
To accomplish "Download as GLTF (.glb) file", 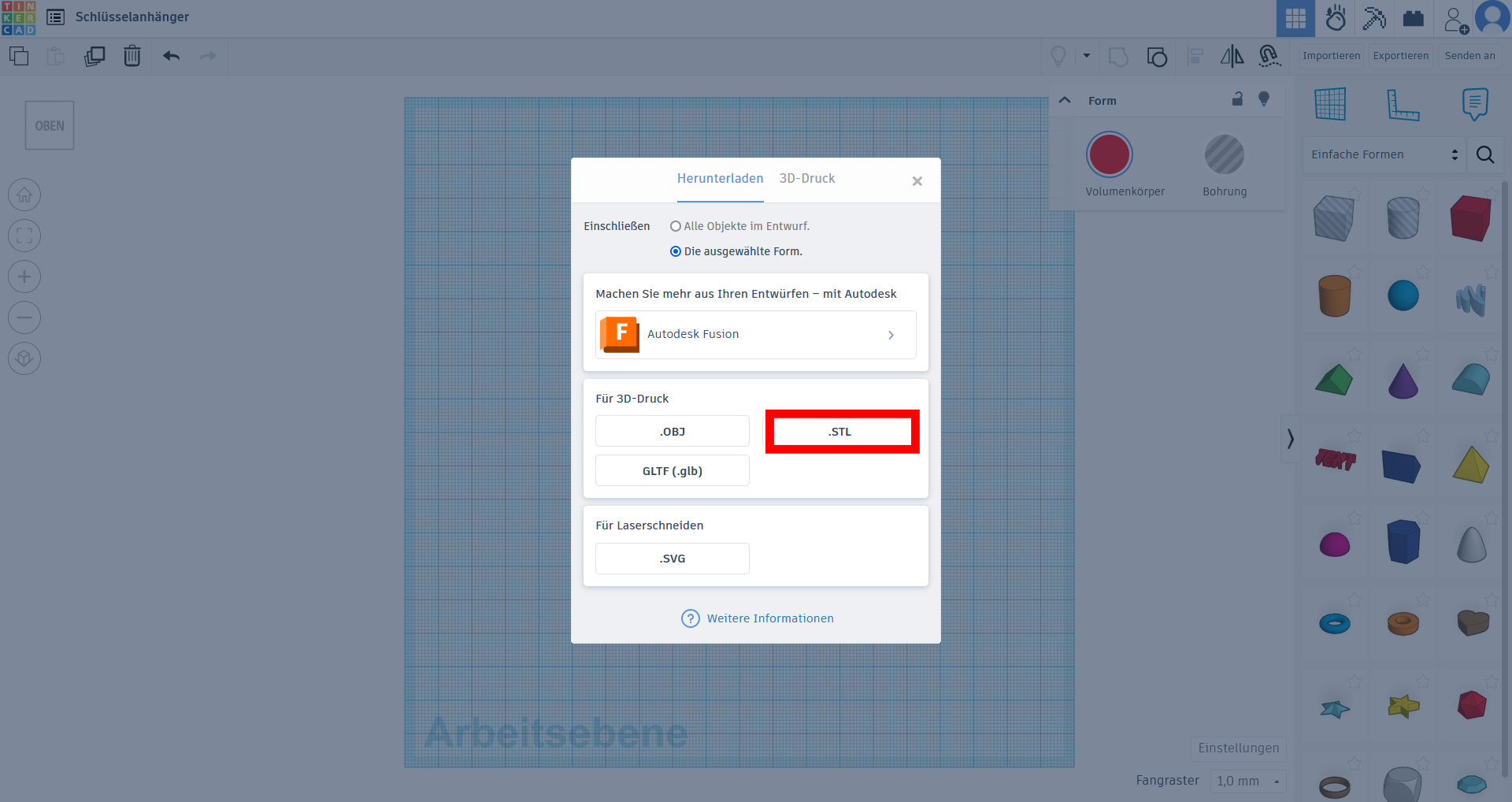I will tap(673, 471).
